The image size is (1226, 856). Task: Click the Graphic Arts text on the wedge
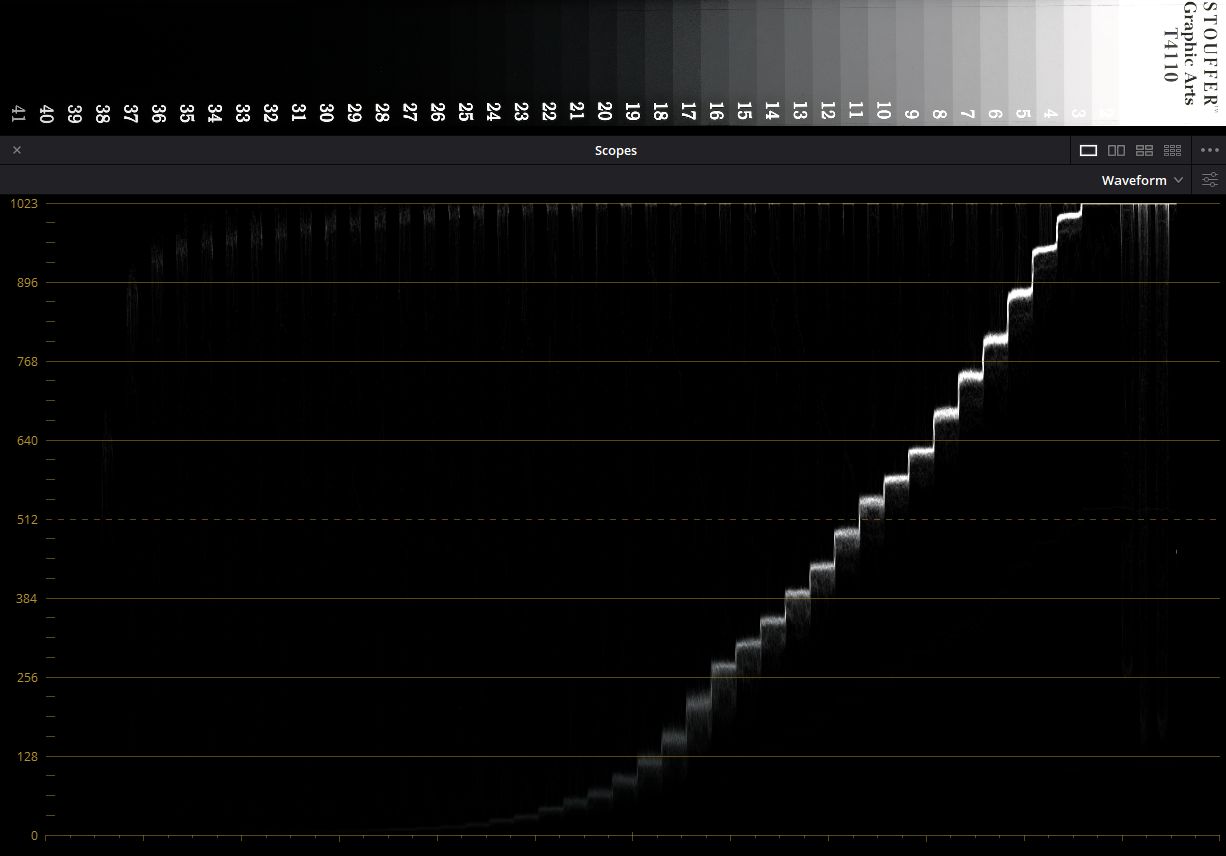click(x=1189, y=52)
